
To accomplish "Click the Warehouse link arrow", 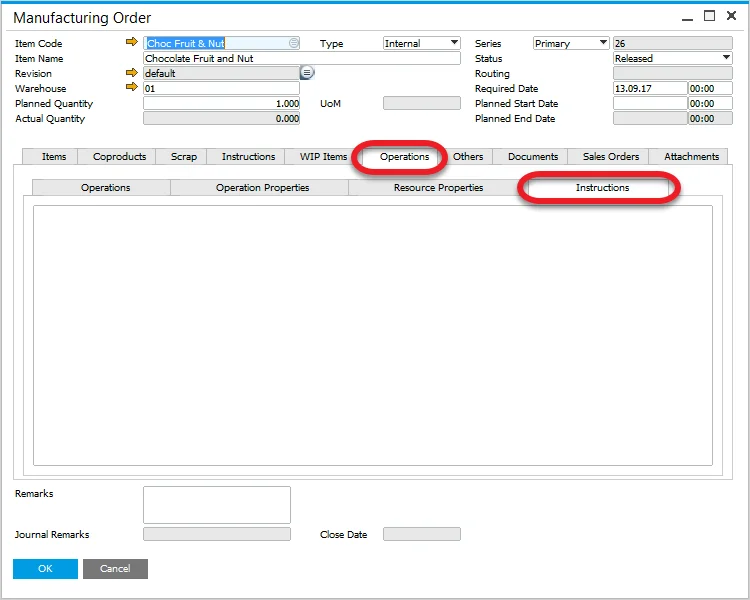I will tap(131, 88).
